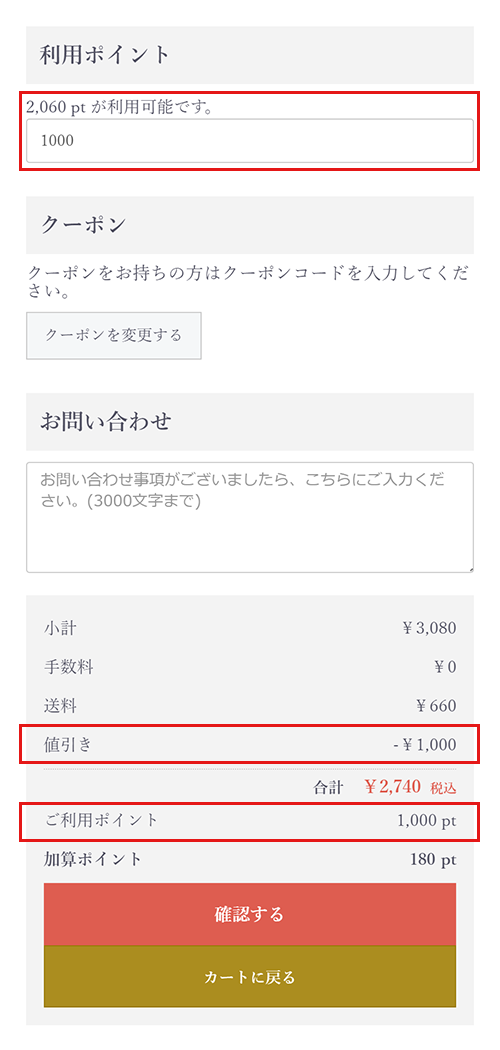Click the お問い合わせ section header
500x1050 pixels.
click(x=250, y=422)
